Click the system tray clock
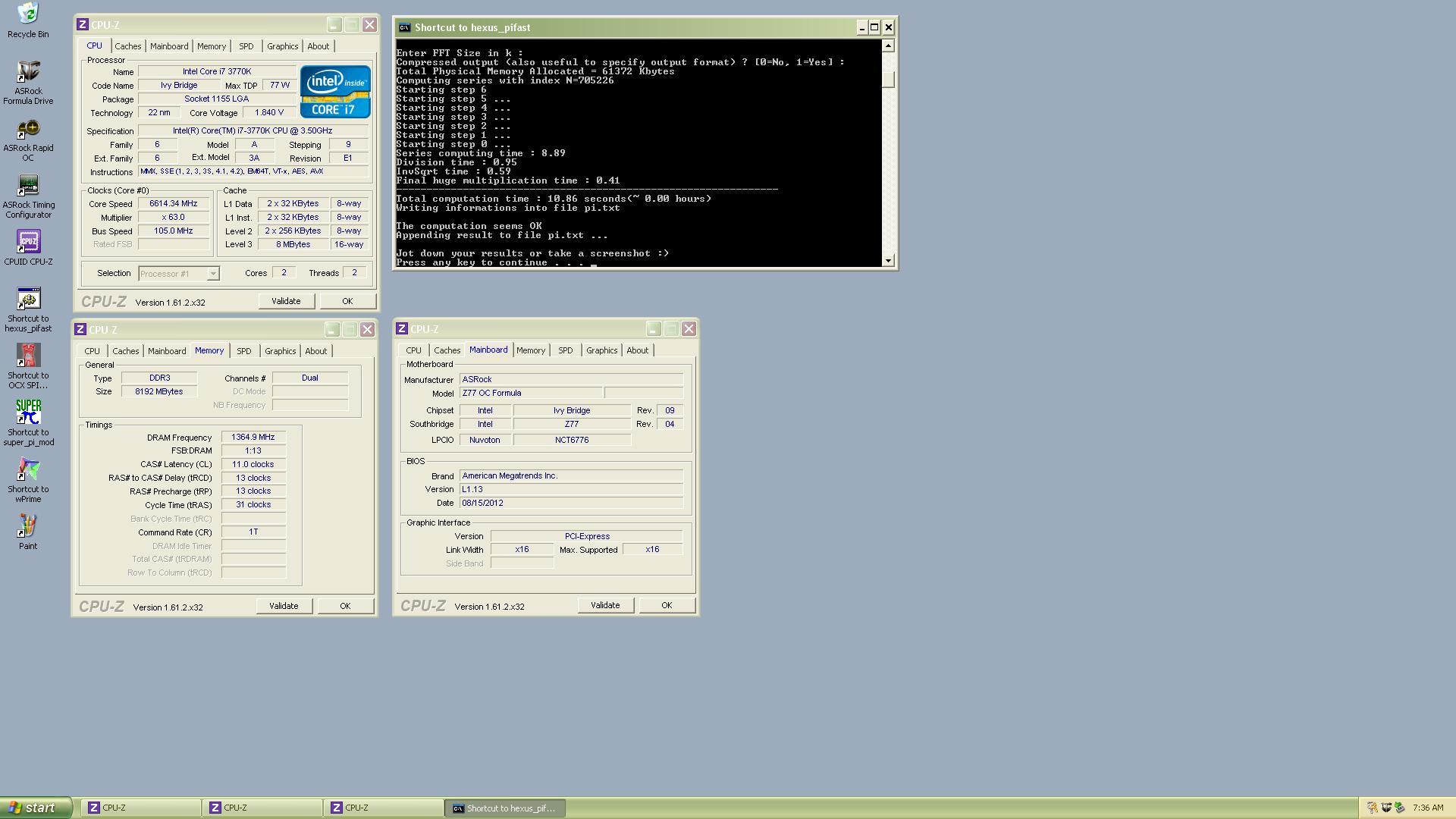This screenshot has width=1456, height=819. [1428, 808]
